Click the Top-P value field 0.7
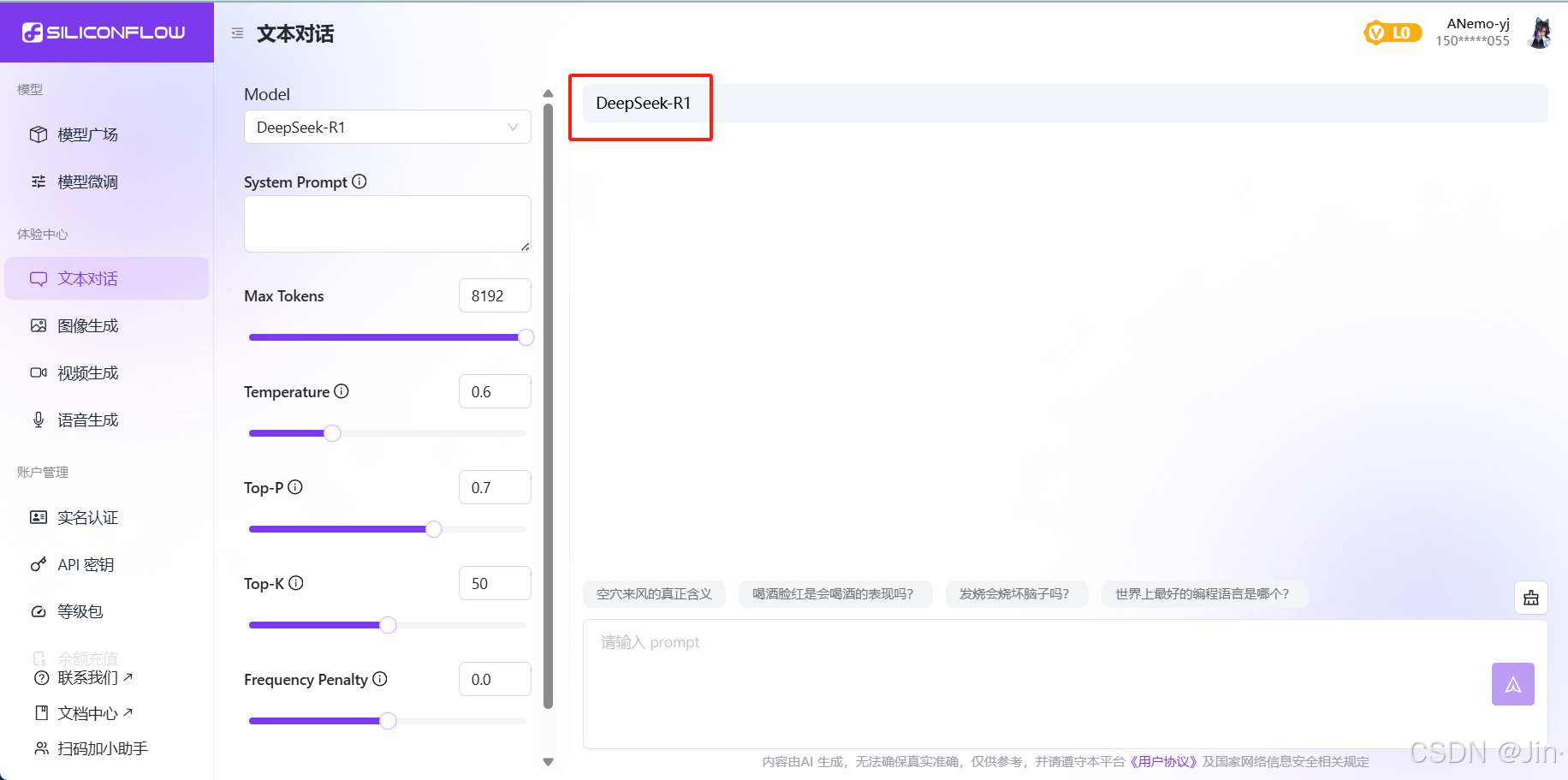The width and height of the screenshot is (1568, 780). tap(495, 487)
